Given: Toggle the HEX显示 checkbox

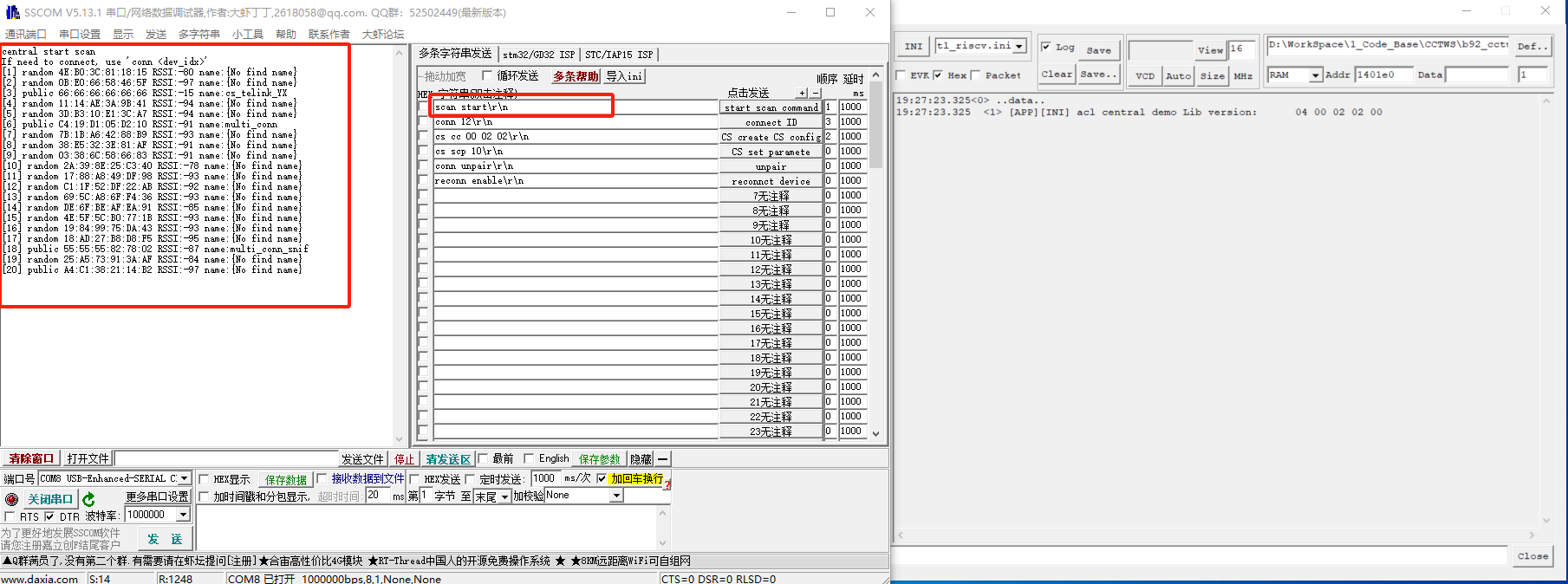Looking at the screenshot, I should [205, 479].
